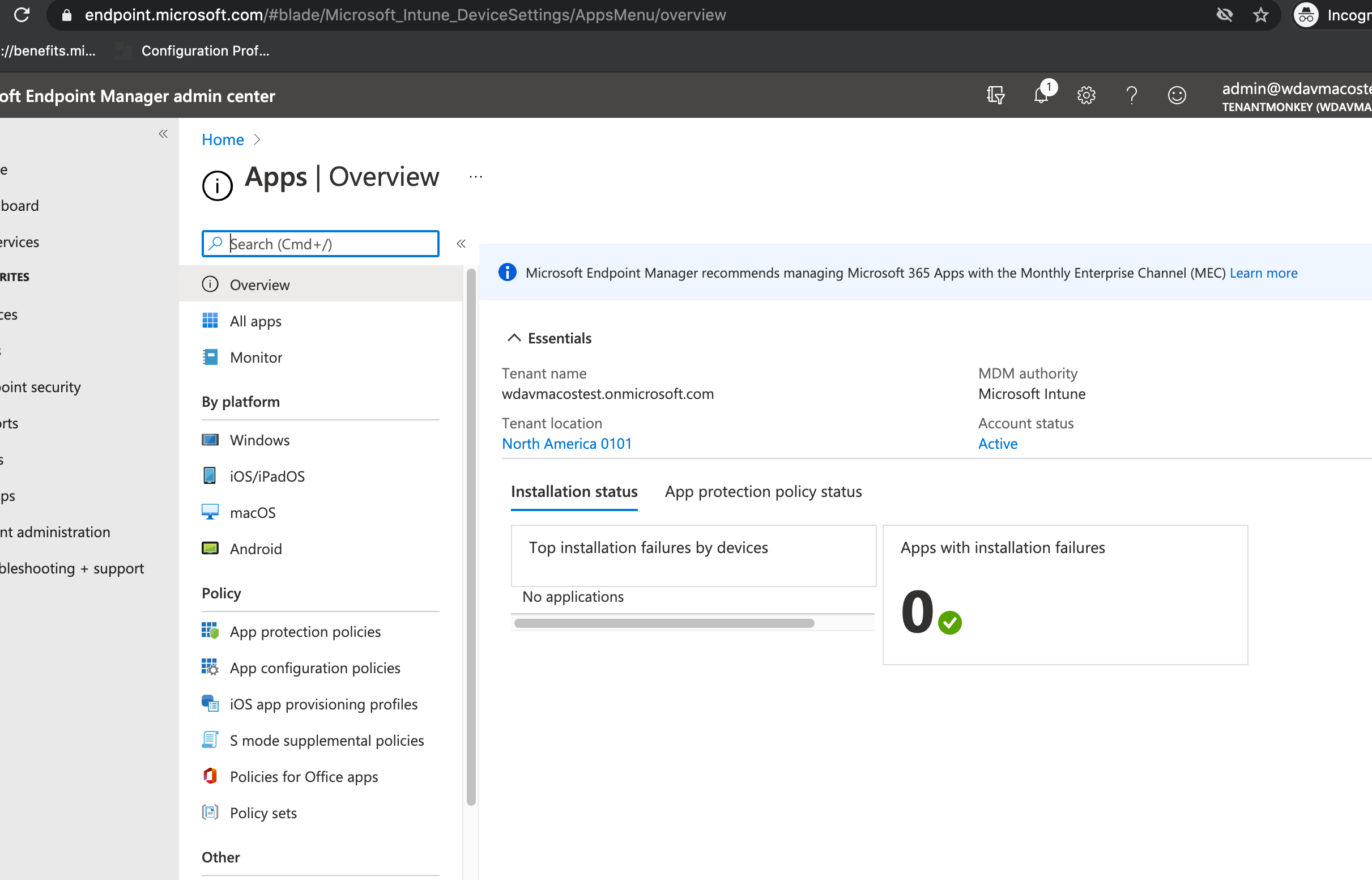Click the App configuration policies gear icon
Viewport: 1372px width, 880px height.
click(x=210, y=667)
